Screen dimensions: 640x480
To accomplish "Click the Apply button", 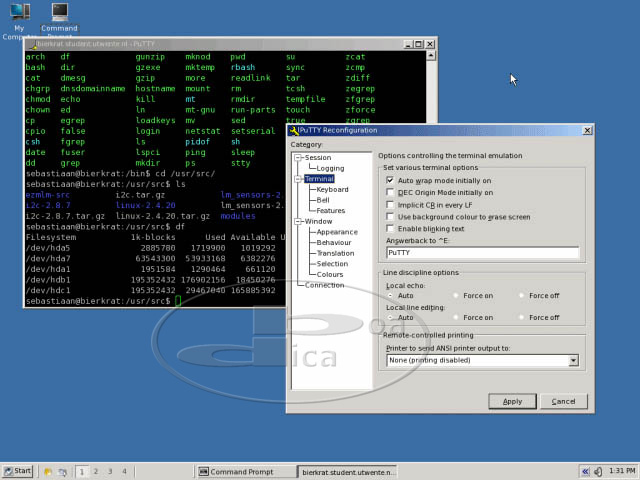I will (512, 401).
